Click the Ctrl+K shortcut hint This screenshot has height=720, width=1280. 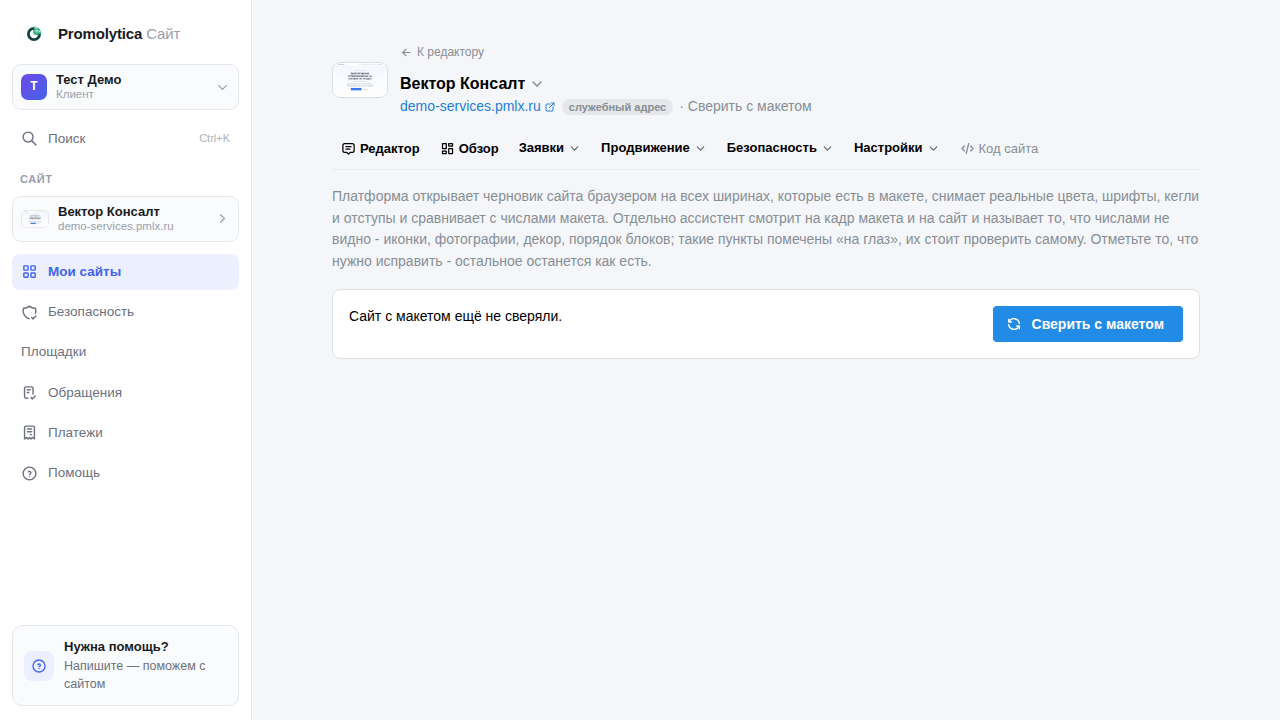[x=214, y=138]
